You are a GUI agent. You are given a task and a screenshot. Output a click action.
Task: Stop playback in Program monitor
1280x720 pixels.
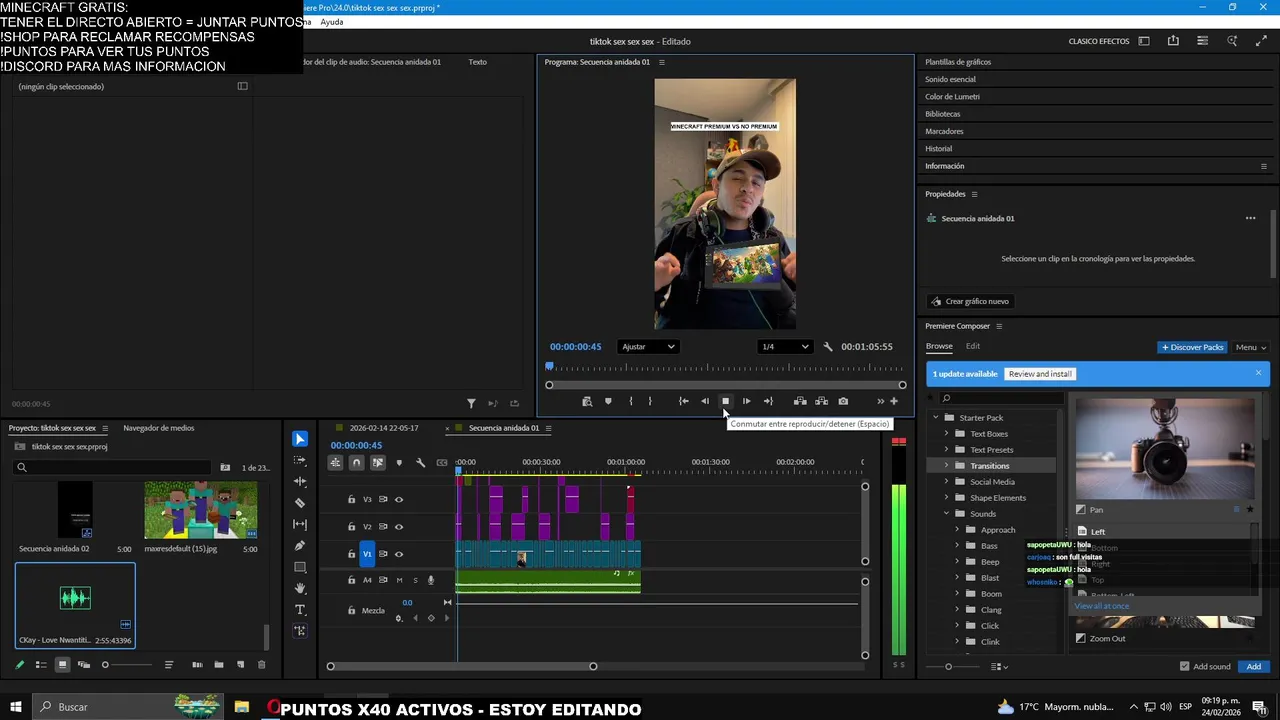click(725, 401)
